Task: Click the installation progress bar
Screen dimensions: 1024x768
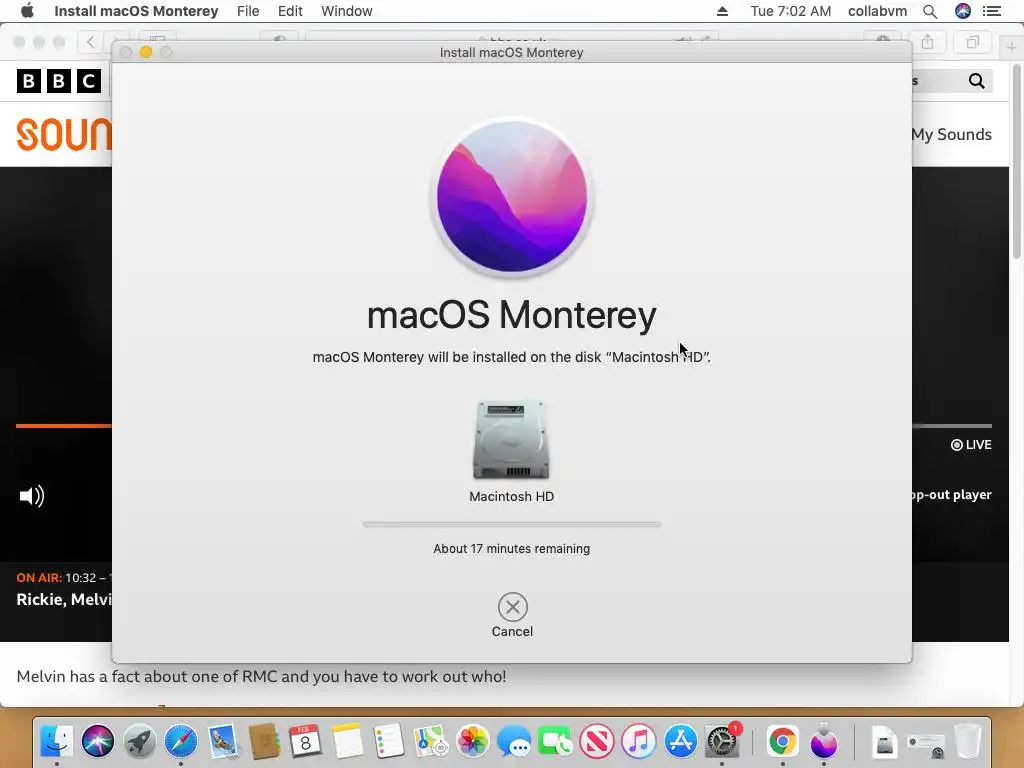Action: click(x=511, y=524)
